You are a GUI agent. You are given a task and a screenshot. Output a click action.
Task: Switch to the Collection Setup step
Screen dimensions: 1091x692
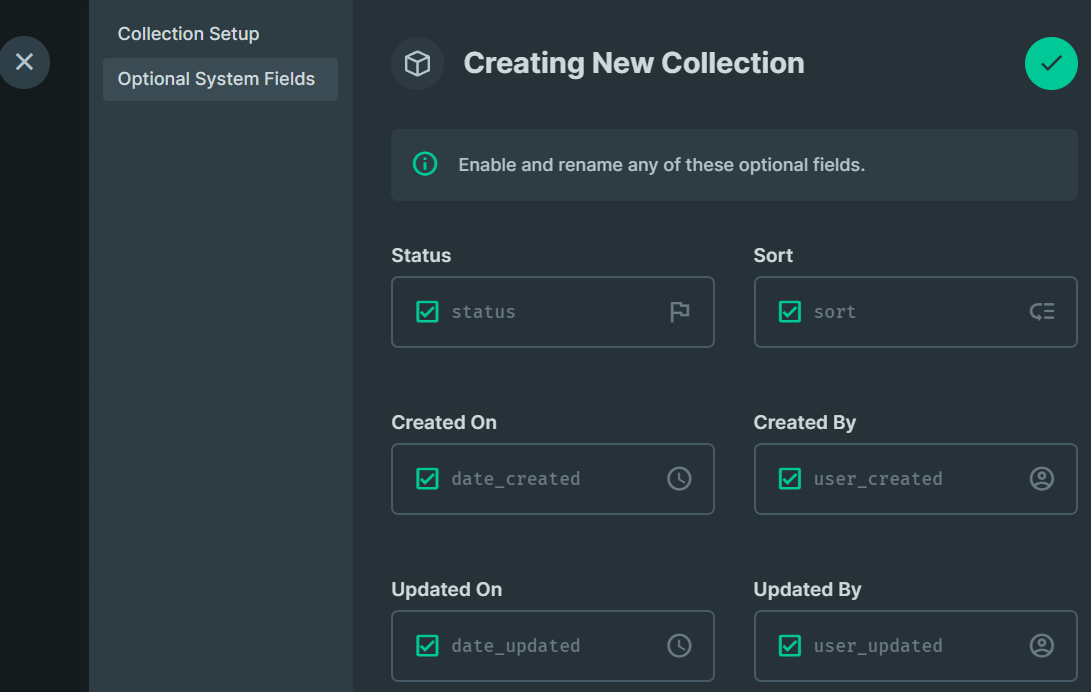coord(188,33)
